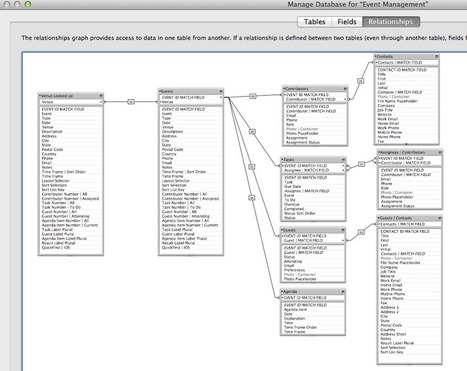Image resolution: width=467 pixels, height=371 pixels.
Task: Click QuickFind | iOS field in Events table
Action: point(176,247)
